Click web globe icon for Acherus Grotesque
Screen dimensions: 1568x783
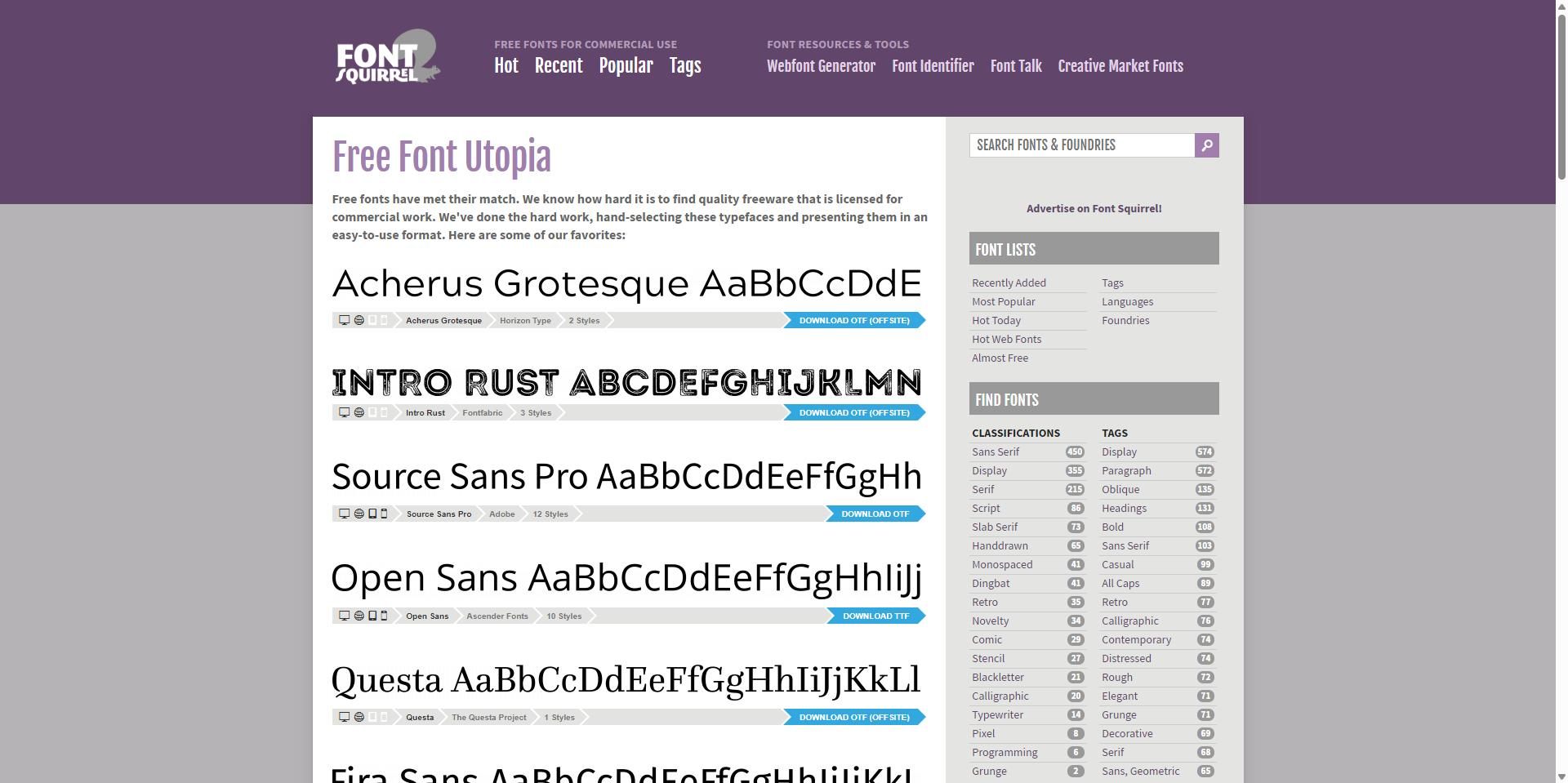coord(359,320)
